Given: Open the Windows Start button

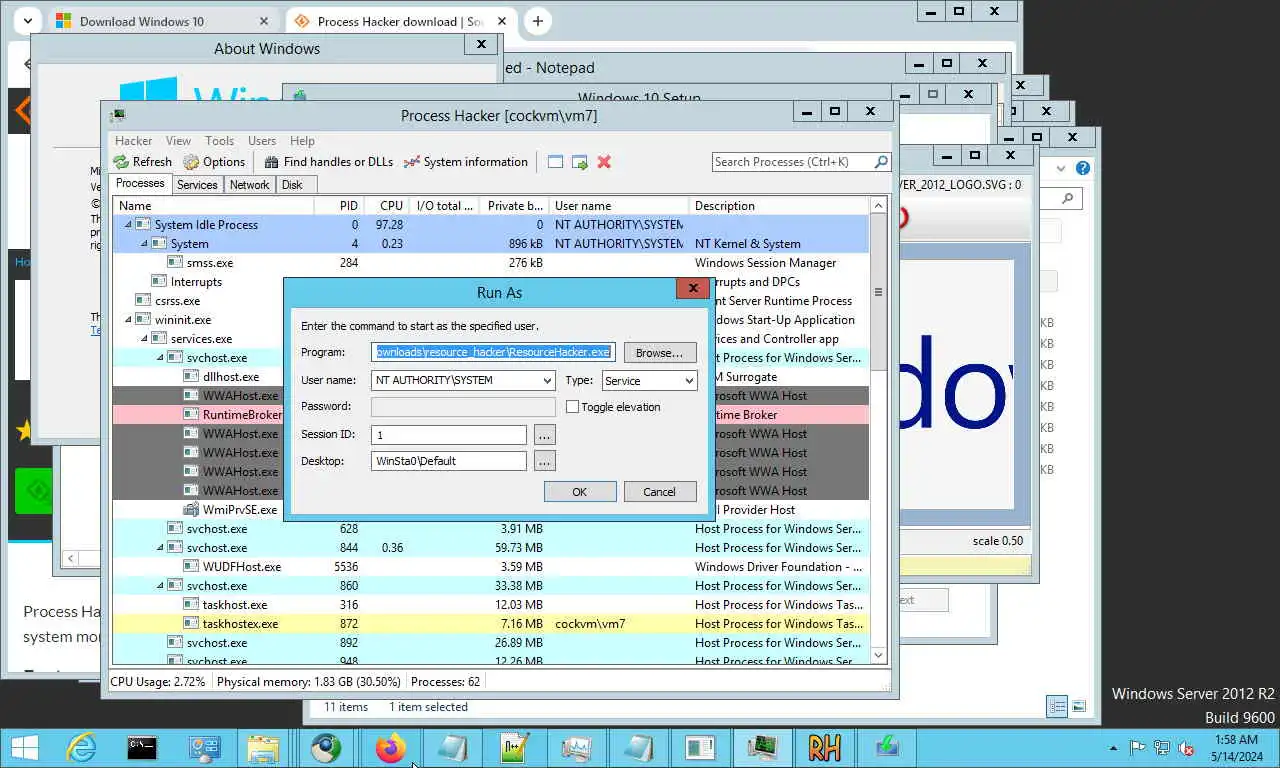Looking at the screenshot, I should point(24,748).
